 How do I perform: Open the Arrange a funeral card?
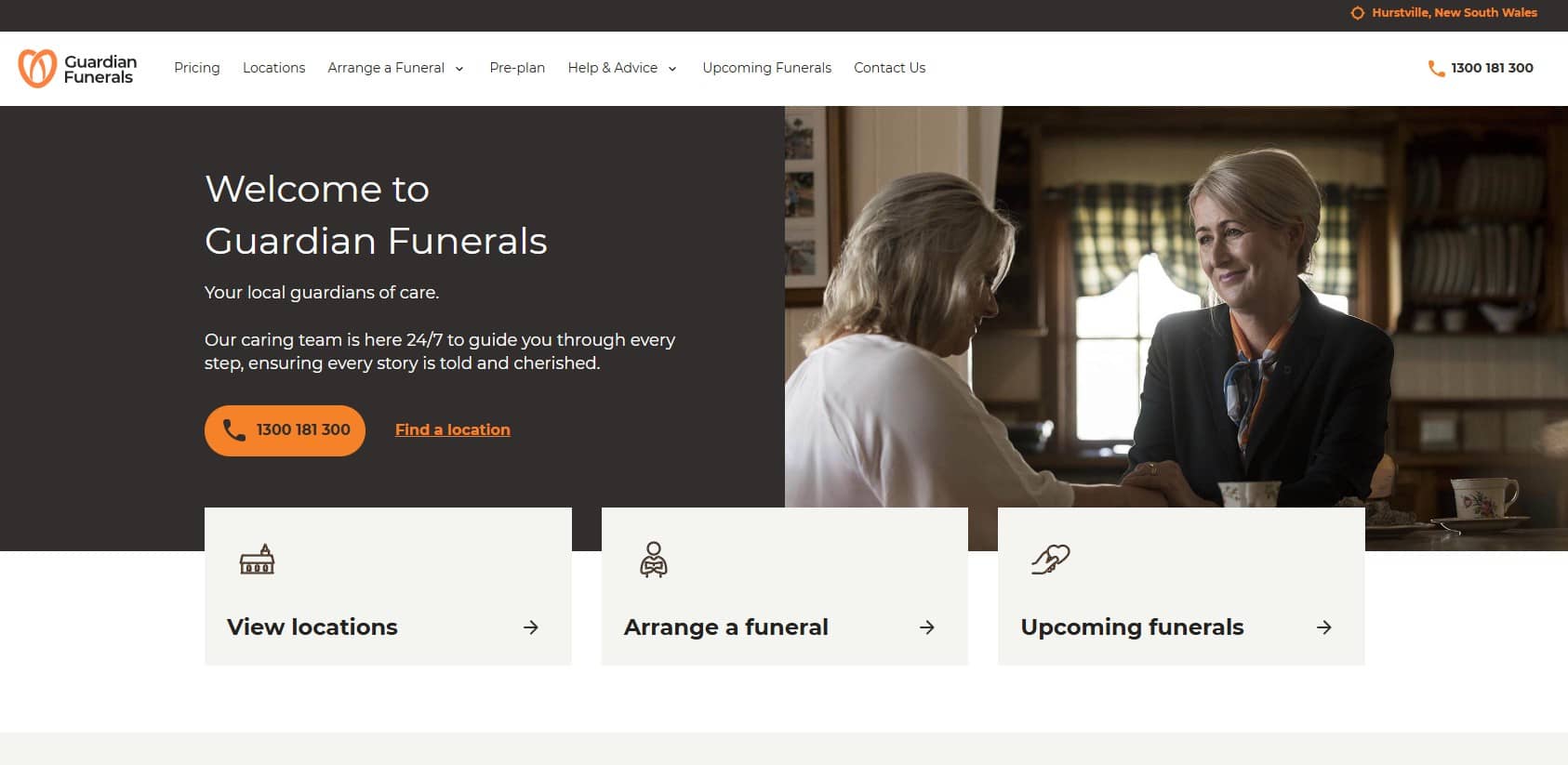pyautogui.click(x=785, y=587)
